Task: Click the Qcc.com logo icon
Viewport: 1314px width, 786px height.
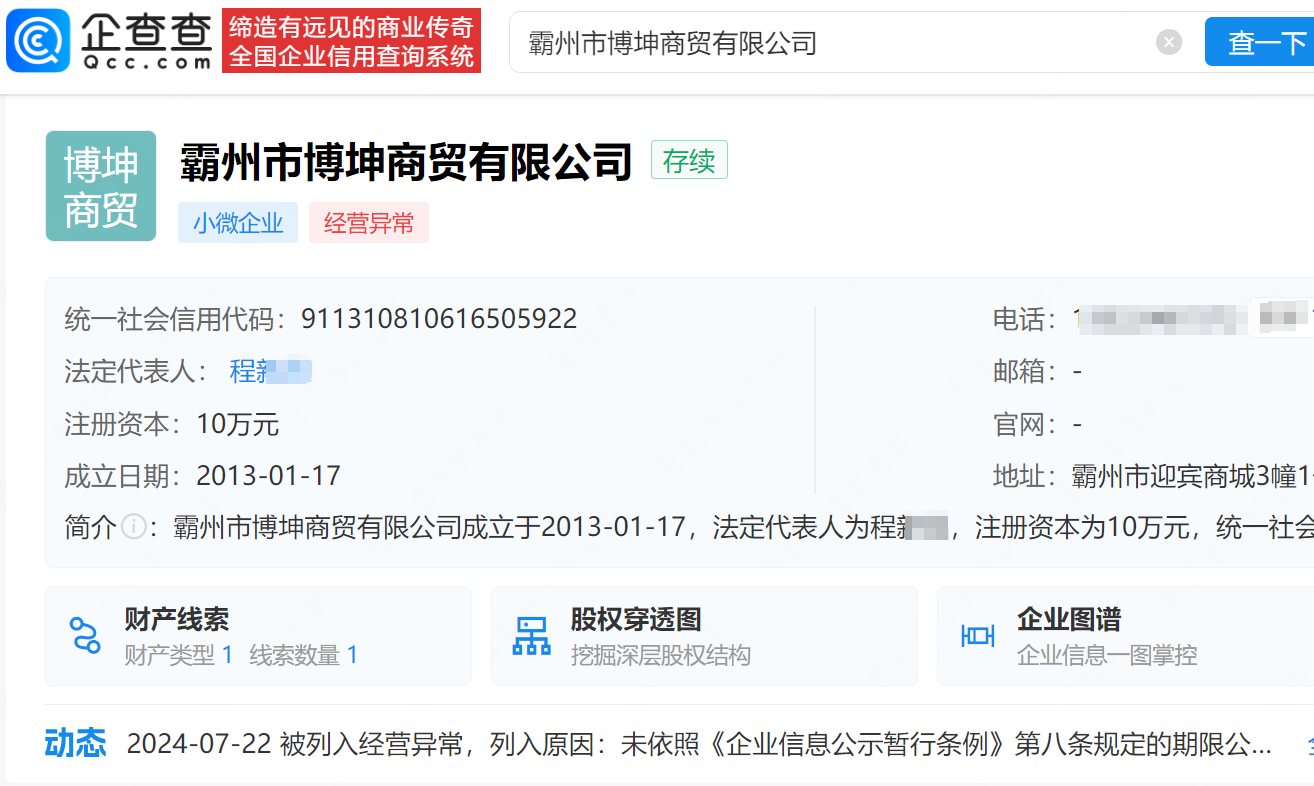Action: (38, 41)
